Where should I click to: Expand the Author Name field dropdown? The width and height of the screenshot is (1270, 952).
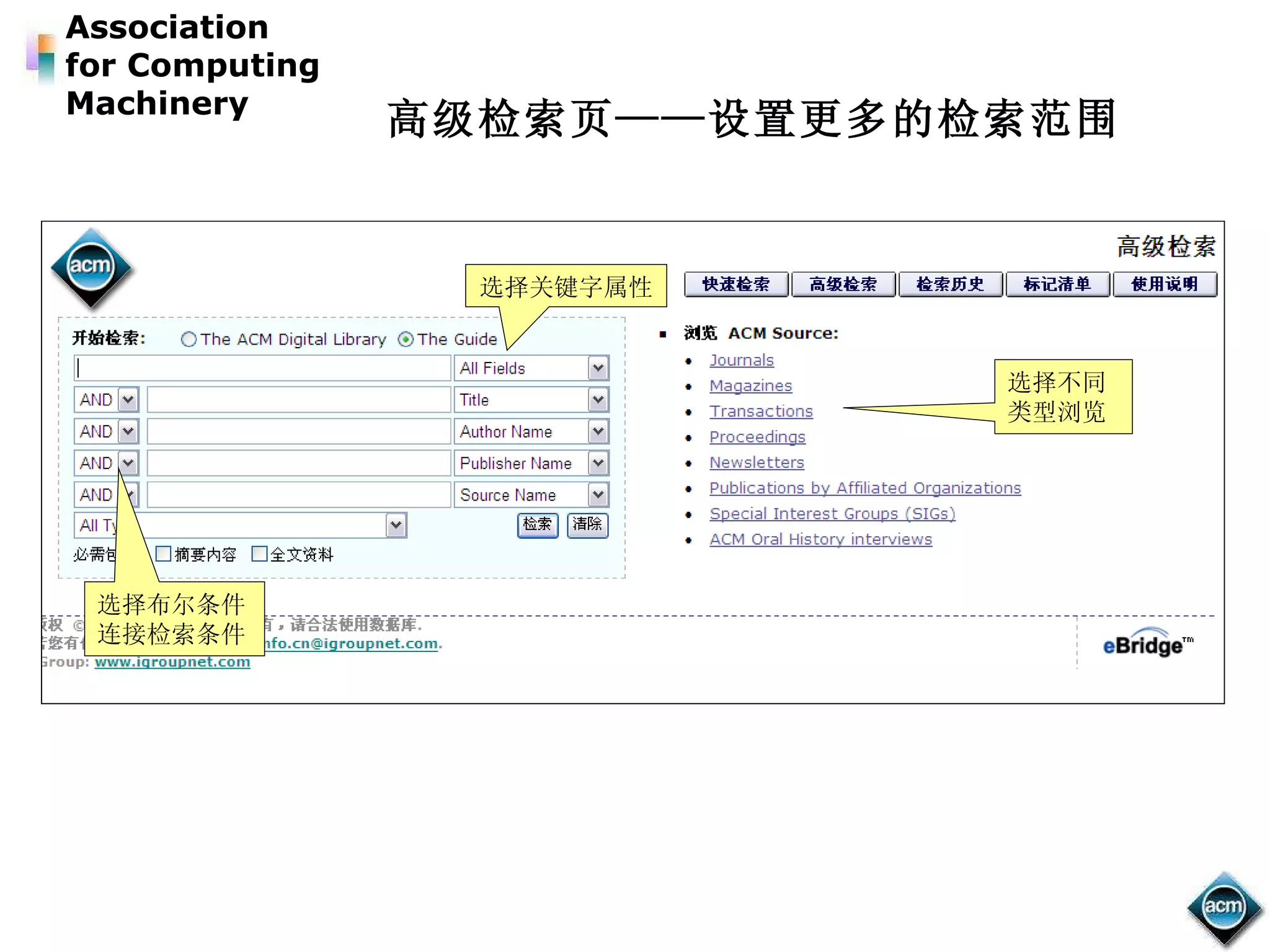(x=598, y=431)
